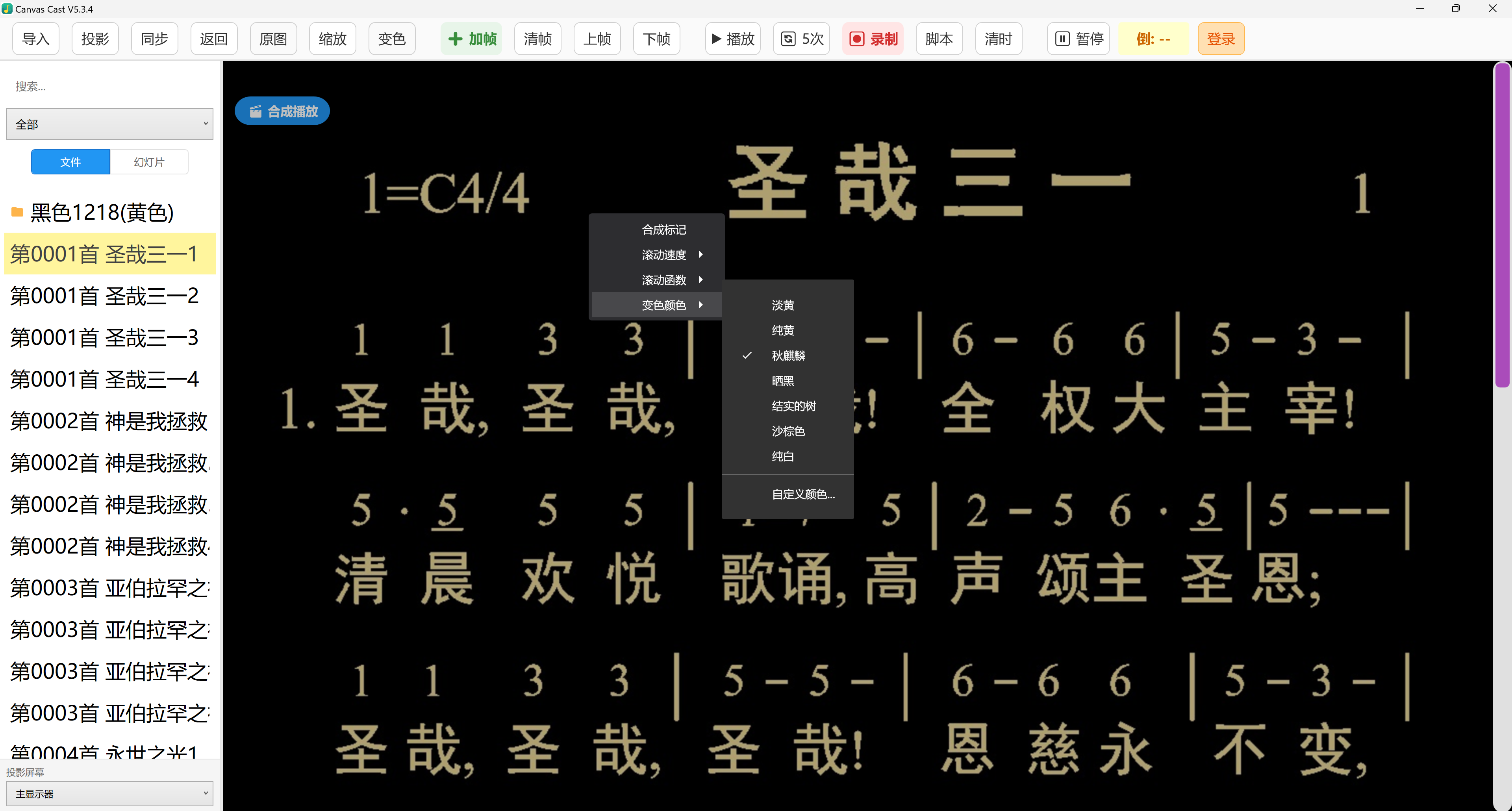1512x811 pixels.
Task: Click the 合成标记 menu entry
Action: click(x=664, y=230)
